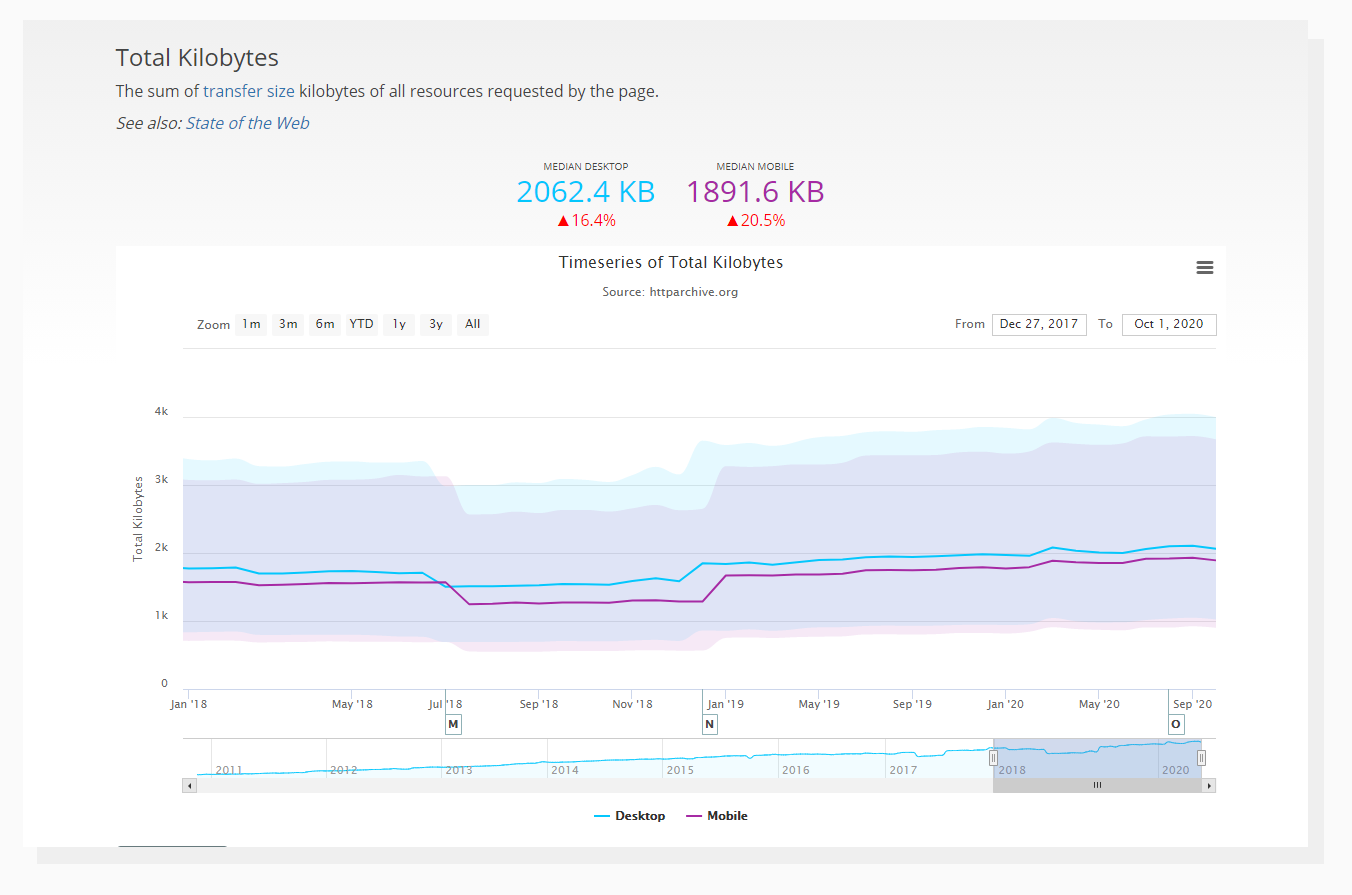Edit the To date field showing Oct 1, 2020
1352x895 pixels.
click(x=1169, y=324)
